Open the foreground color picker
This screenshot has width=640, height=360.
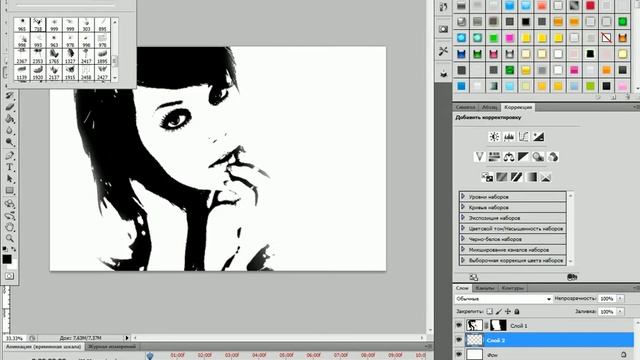pos(7,259)
